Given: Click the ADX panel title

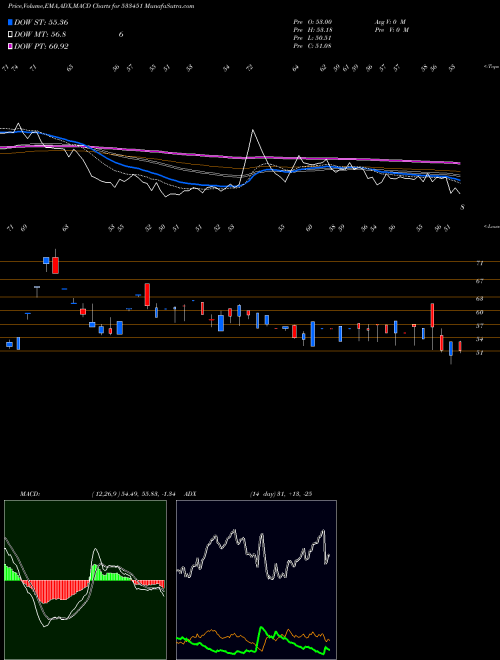Looking at the screenshot, I should click(x=190, y=493).
